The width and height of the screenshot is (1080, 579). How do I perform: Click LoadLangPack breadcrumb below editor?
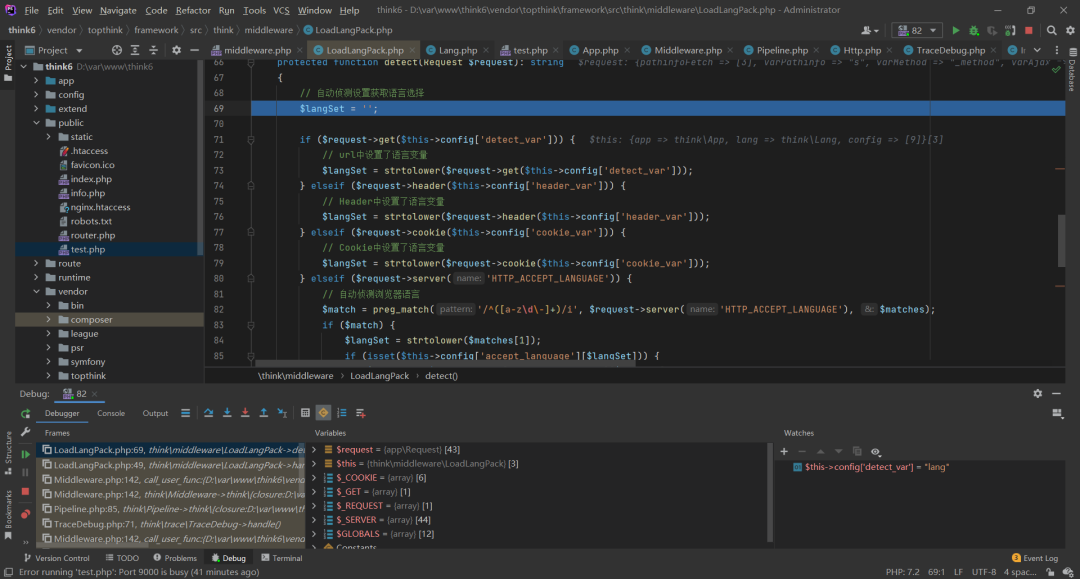coord(380,376)
